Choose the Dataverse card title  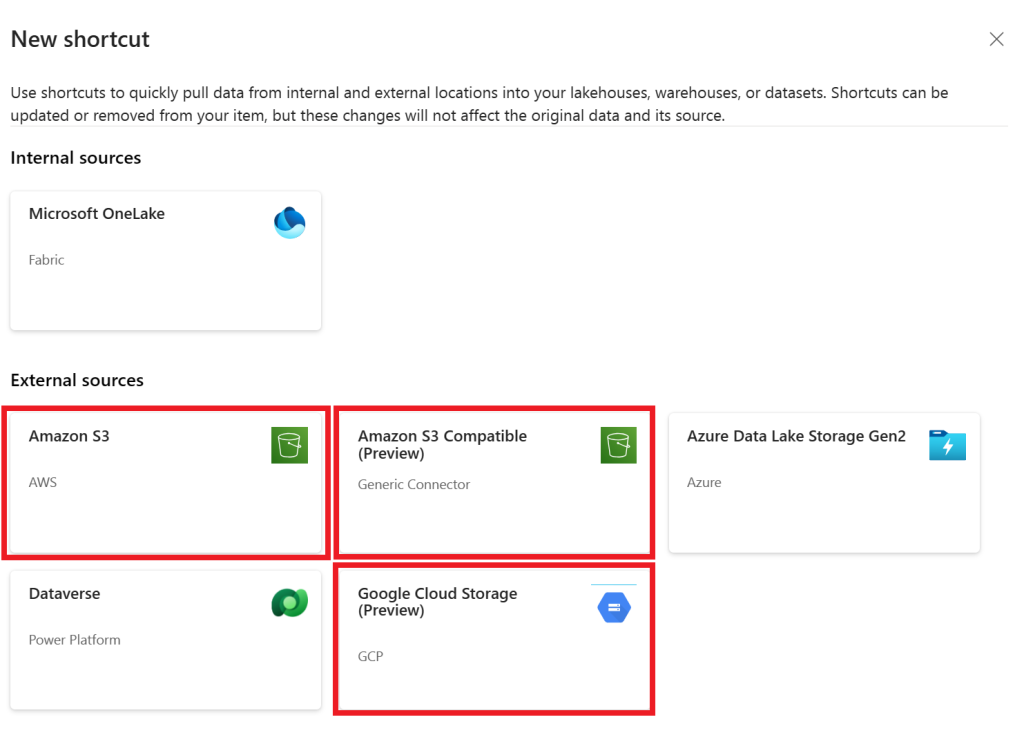[65, 594]
